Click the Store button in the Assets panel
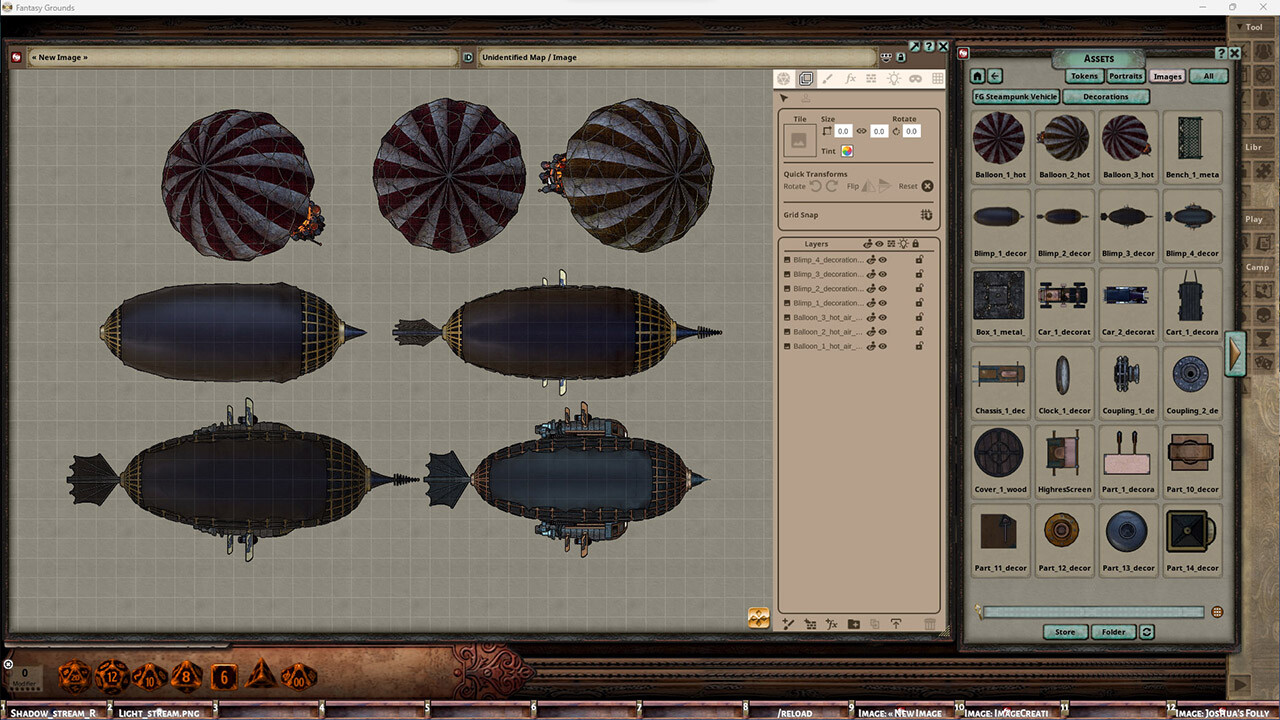 pyautogui.click(x=1064, y=632)
